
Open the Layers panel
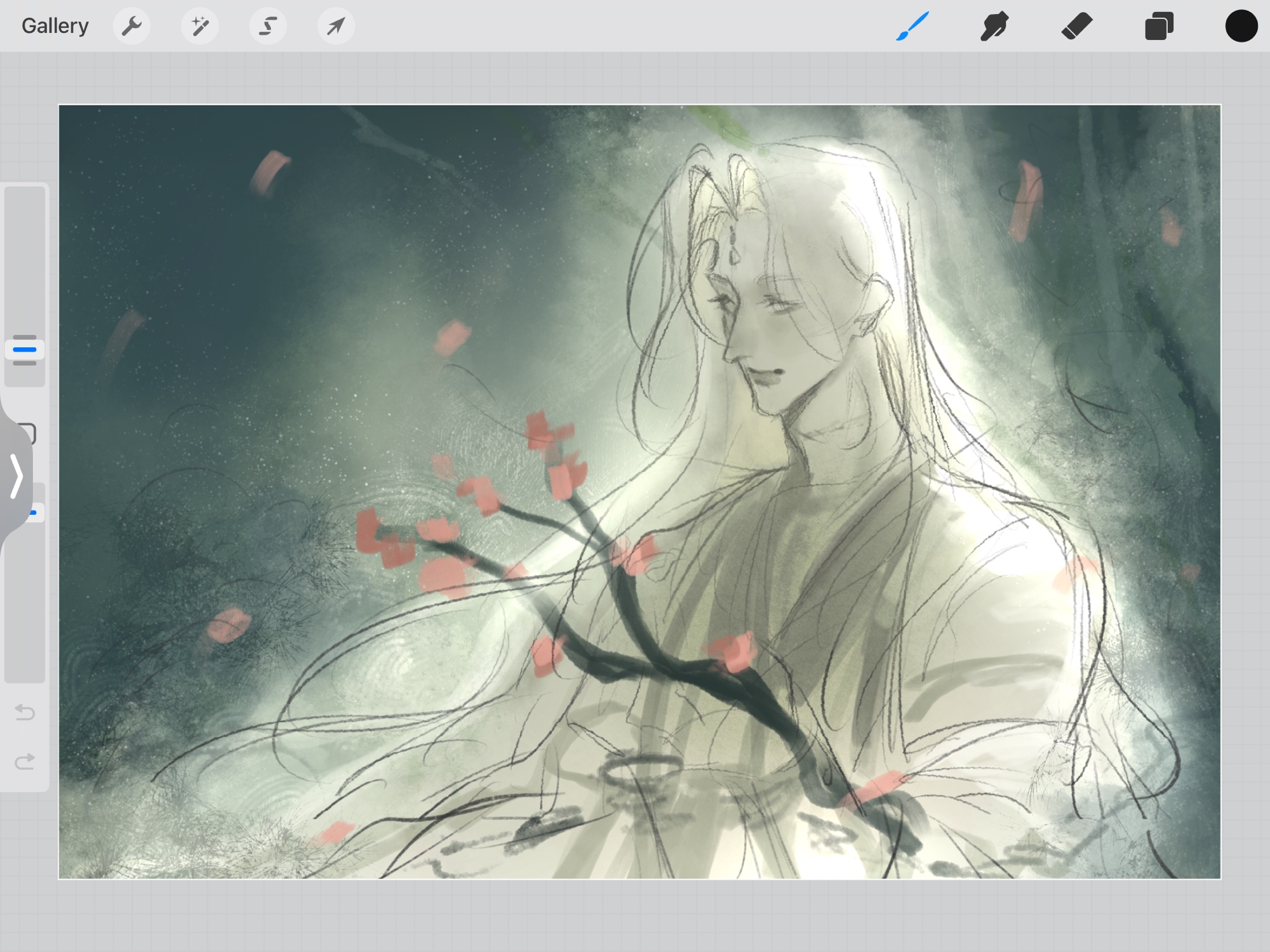(x=1159, y=26)
